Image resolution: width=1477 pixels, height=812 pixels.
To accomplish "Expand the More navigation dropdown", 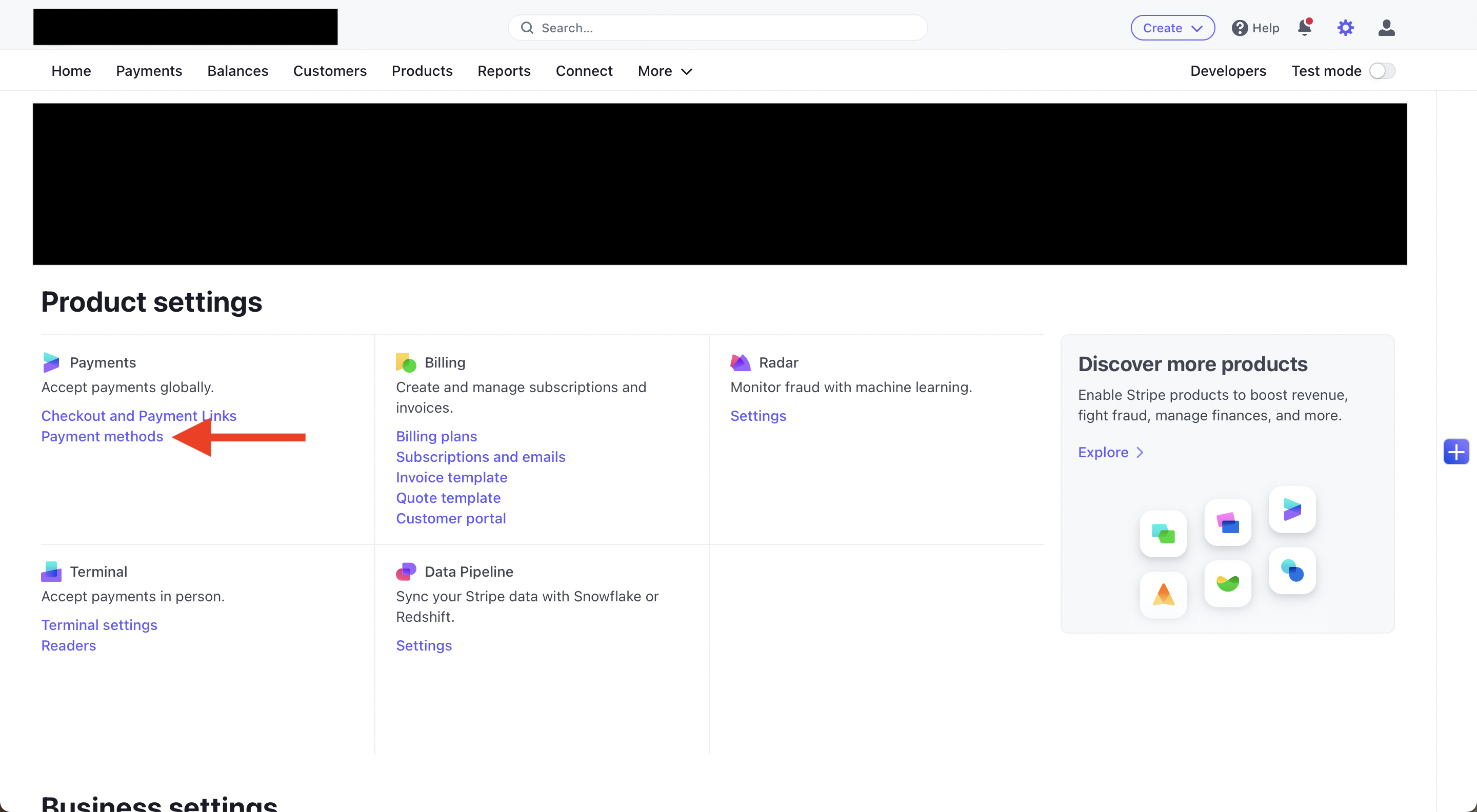I will 665,70.
